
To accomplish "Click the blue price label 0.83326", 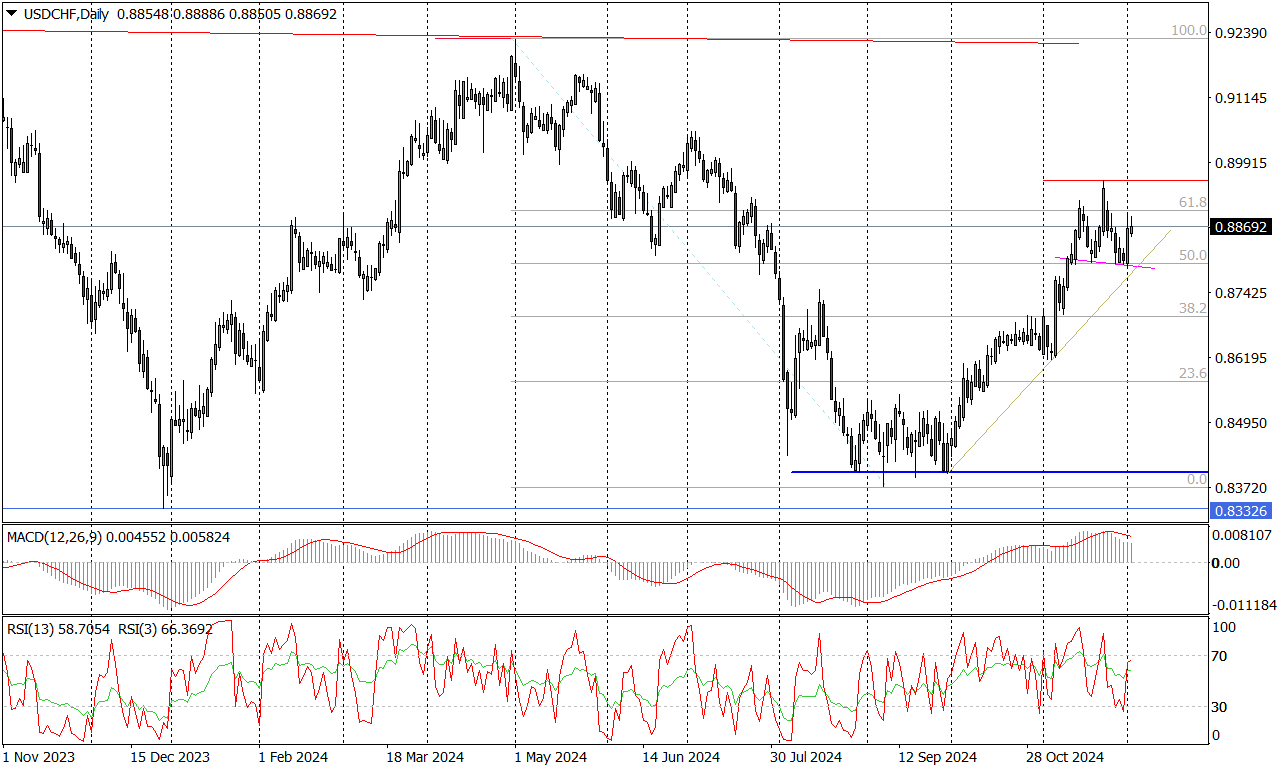I will pyautogui.click(x=1241, y=511).
